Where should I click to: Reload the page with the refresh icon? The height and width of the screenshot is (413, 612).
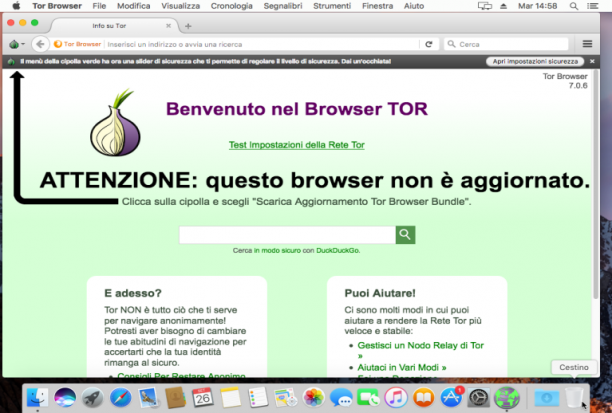pos(429,44)
